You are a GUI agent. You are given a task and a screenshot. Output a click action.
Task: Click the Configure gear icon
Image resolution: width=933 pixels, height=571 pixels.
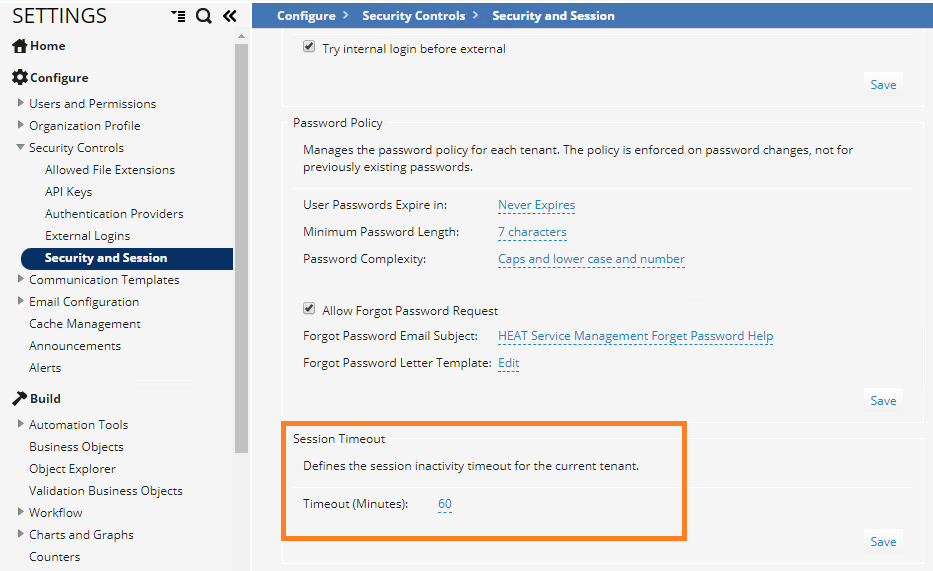point(19,77)
